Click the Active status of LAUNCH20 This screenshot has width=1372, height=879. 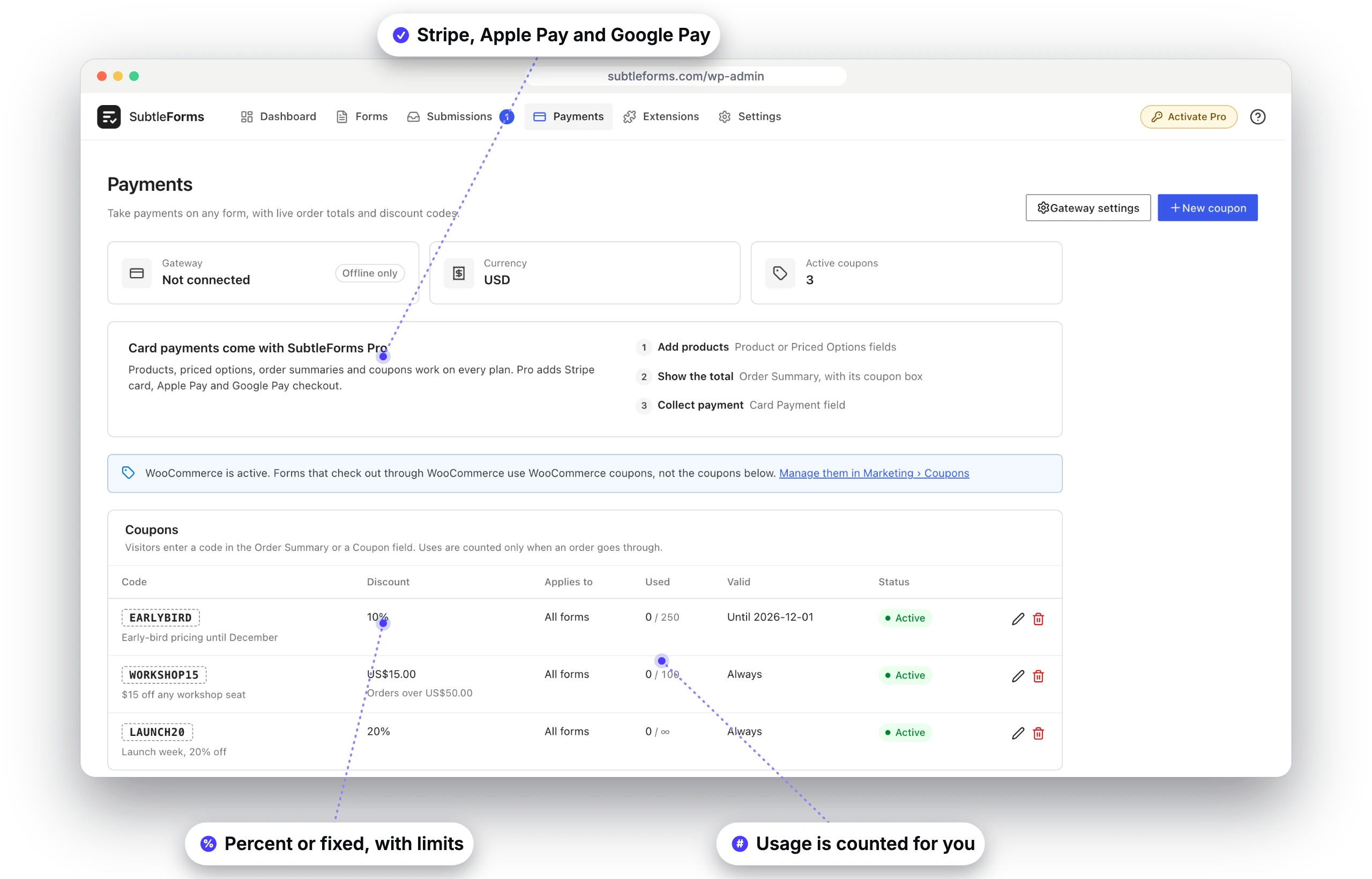click(x=905, y=732)
